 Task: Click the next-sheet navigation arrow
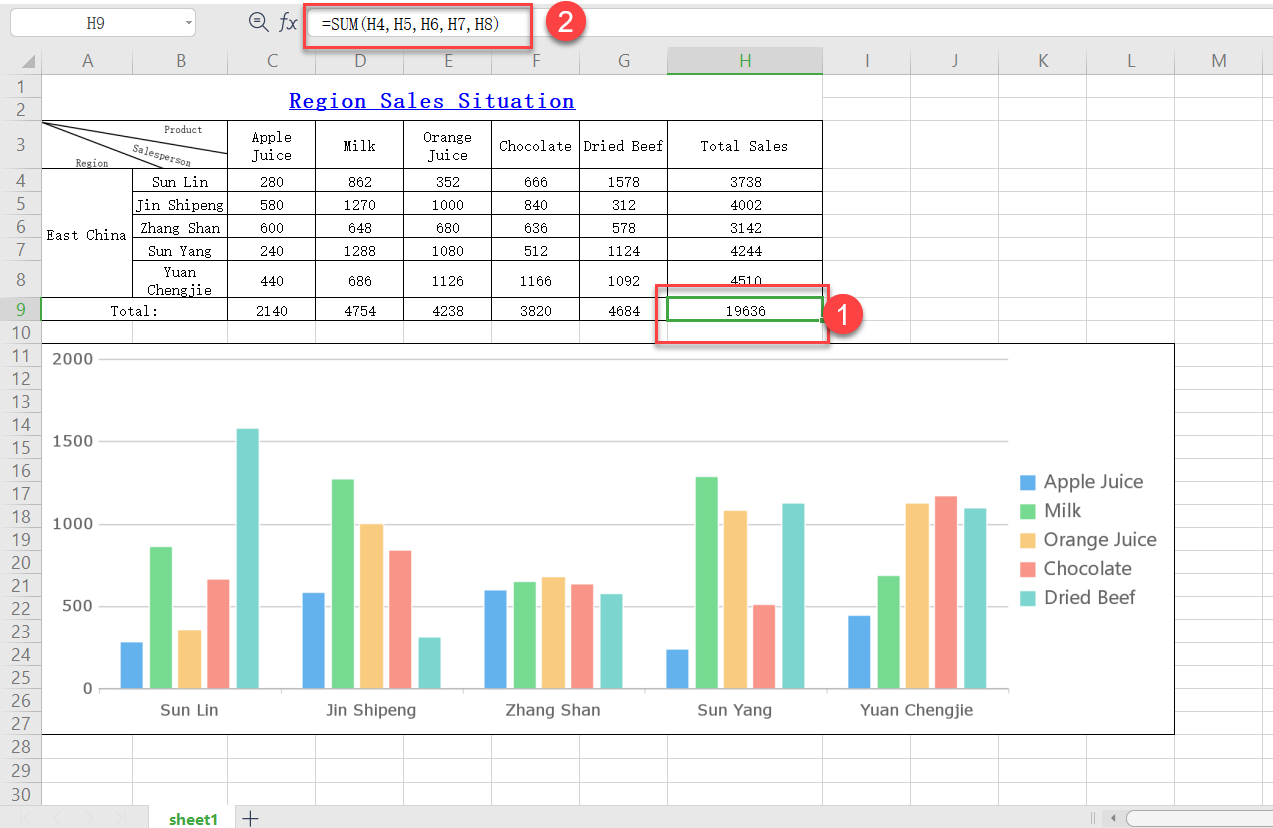(89, 817)
